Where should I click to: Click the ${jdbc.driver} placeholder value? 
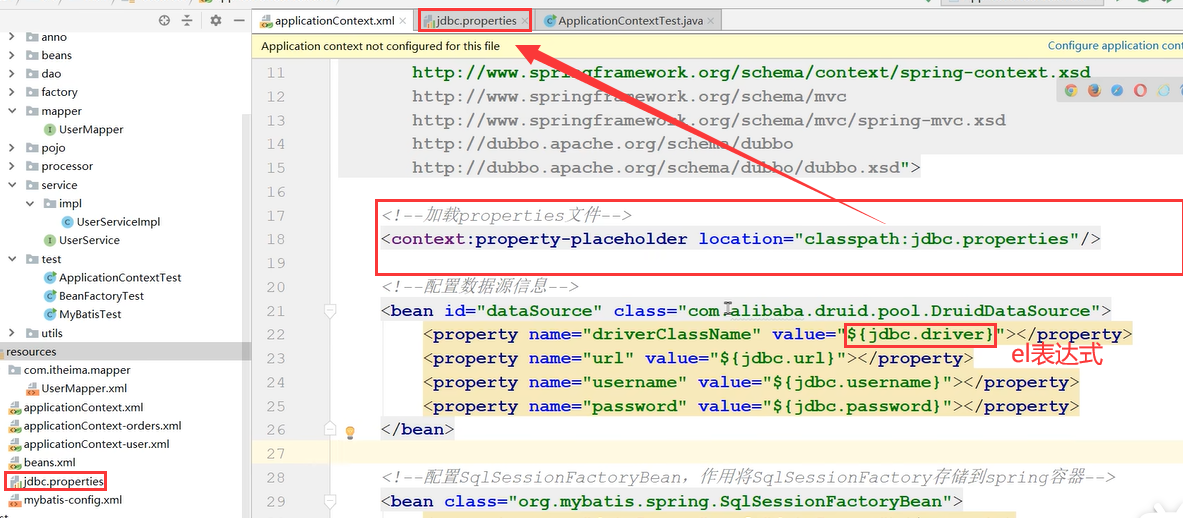click(920, 334)
